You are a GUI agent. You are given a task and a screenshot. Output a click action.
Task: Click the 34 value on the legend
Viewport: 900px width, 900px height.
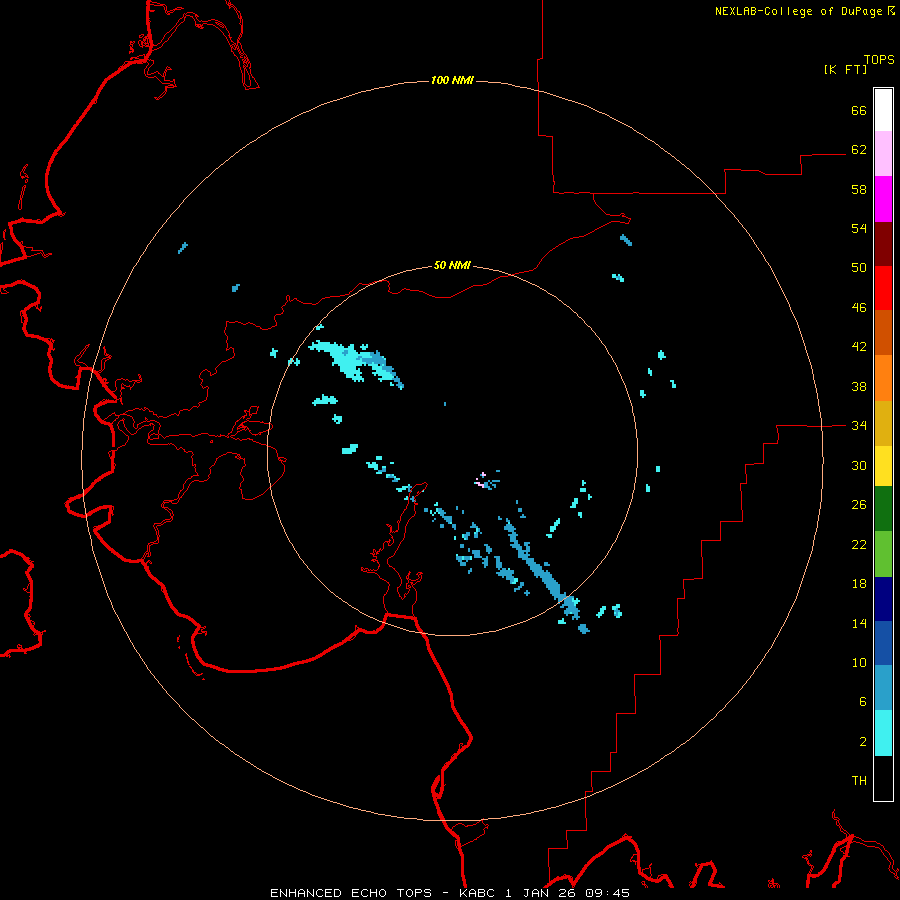pos(859,426)
